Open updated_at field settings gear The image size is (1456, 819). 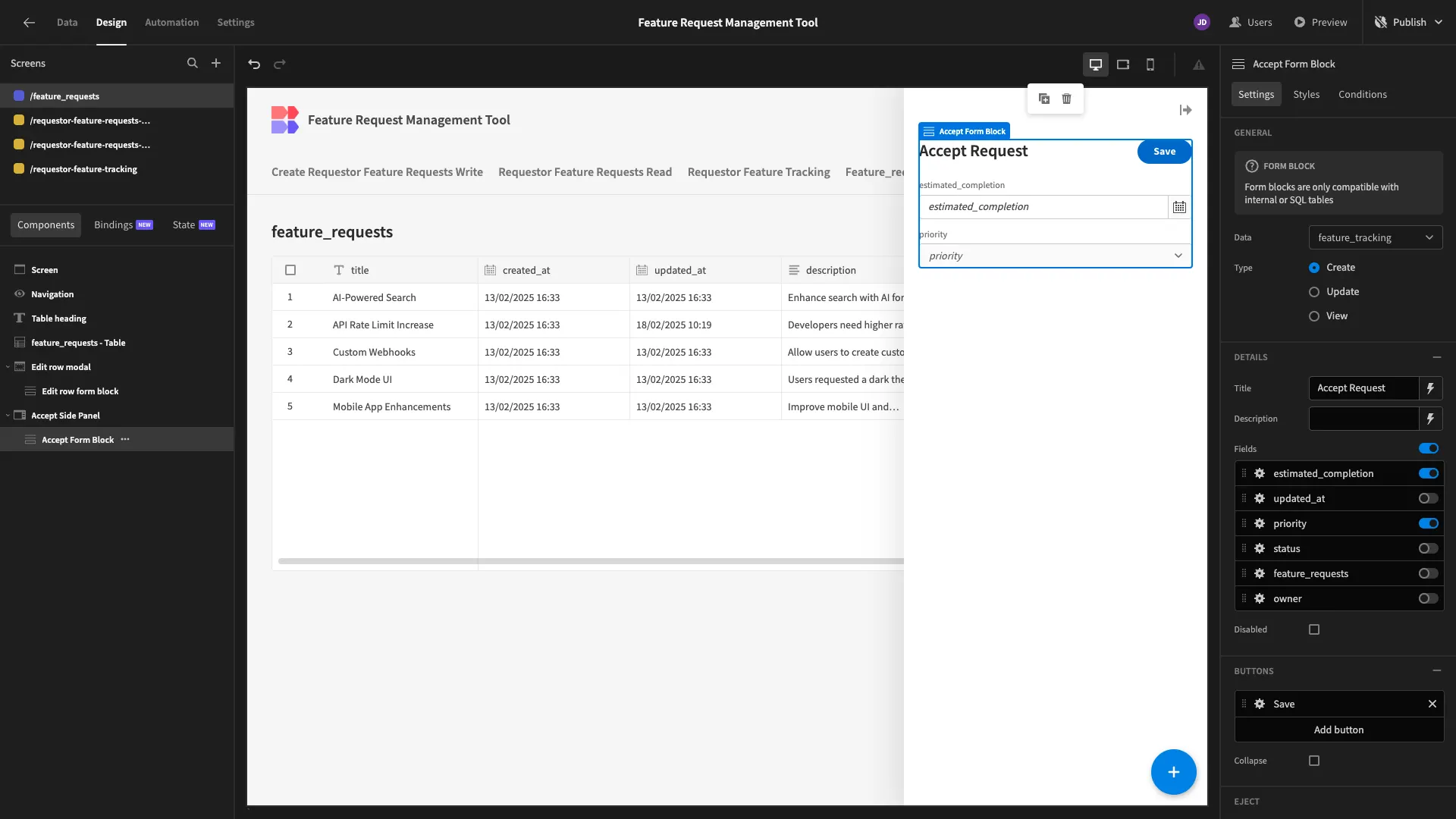(1260, 498)
